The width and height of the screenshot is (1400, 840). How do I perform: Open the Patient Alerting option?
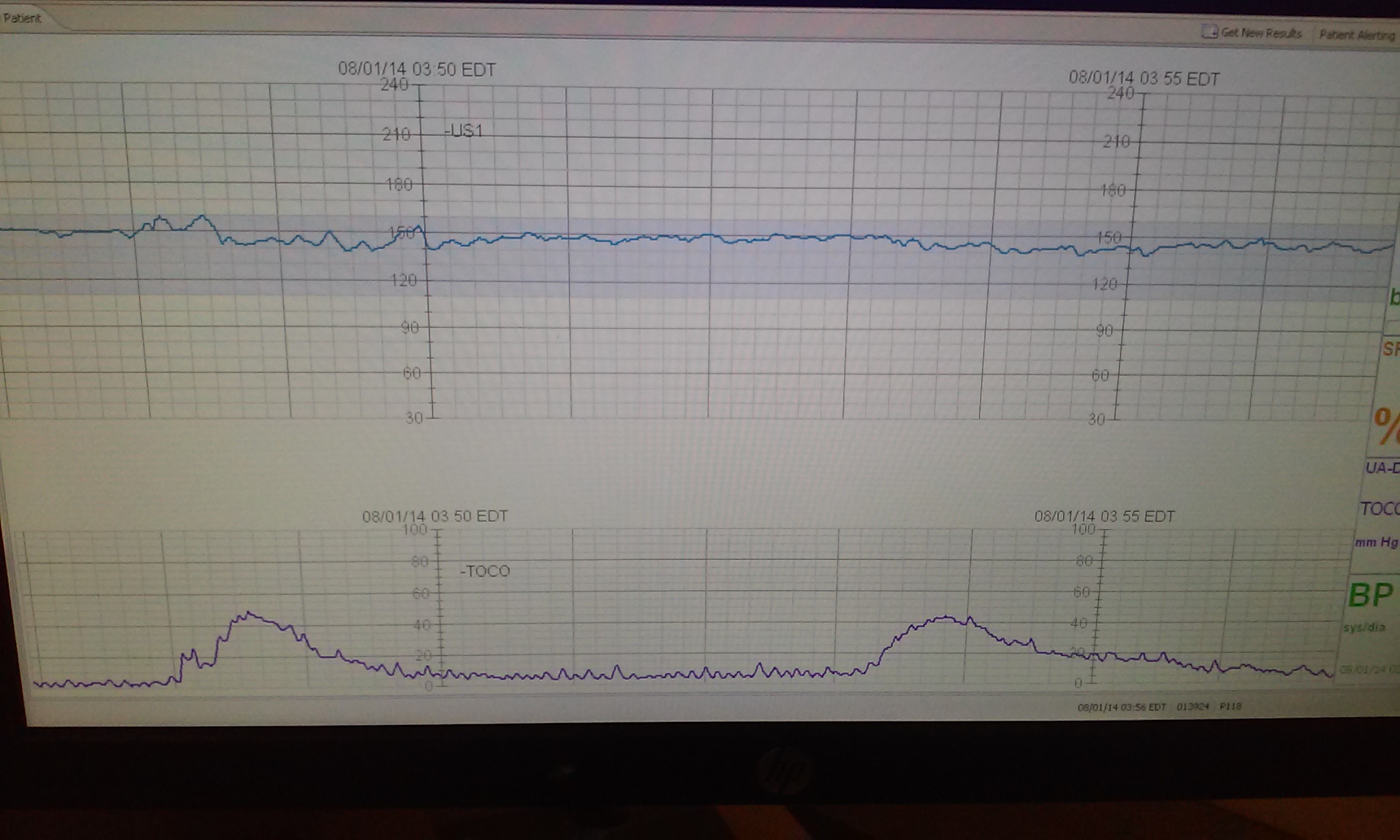1356,35
